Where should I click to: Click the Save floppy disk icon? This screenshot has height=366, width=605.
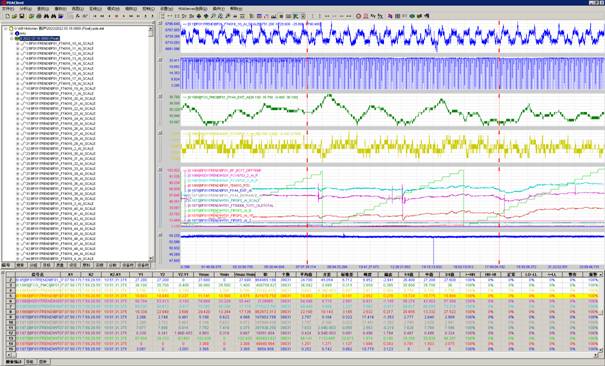coord(22,16)
